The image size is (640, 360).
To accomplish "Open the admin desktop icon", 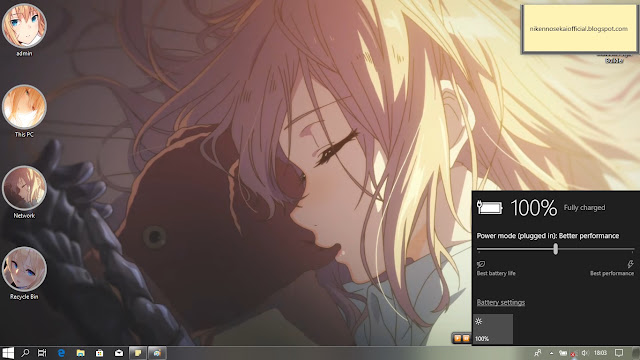I will [x=24, y=29].
